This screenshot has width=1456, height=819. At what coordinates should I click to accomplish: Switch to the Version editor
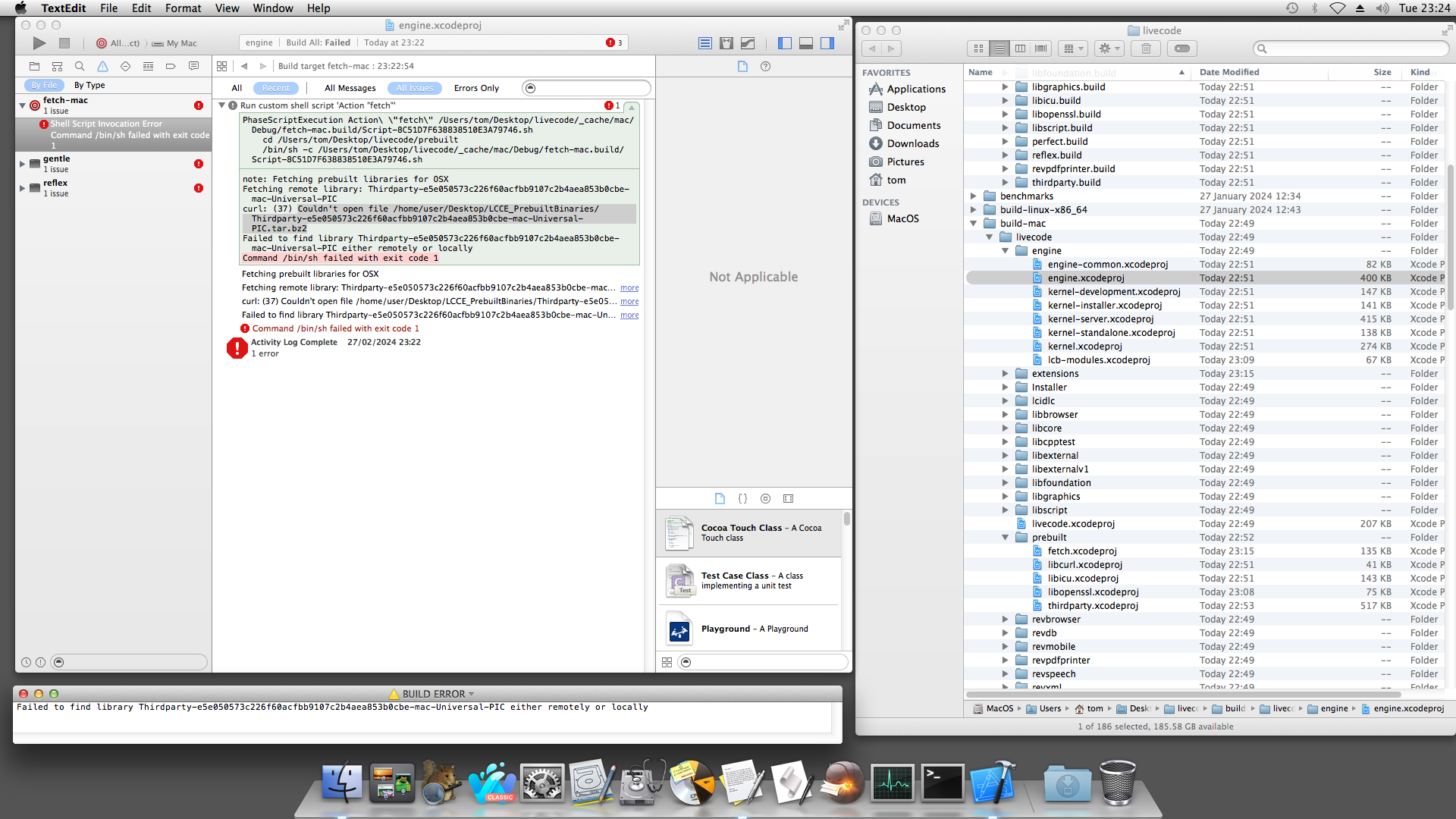click(748, 43)
